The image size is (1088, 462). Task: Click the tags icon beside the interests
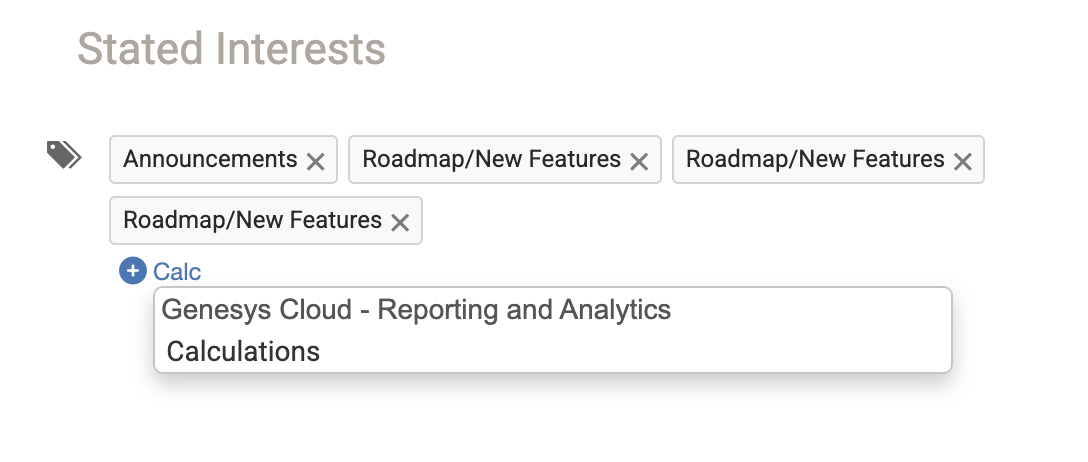coord(64,155)
